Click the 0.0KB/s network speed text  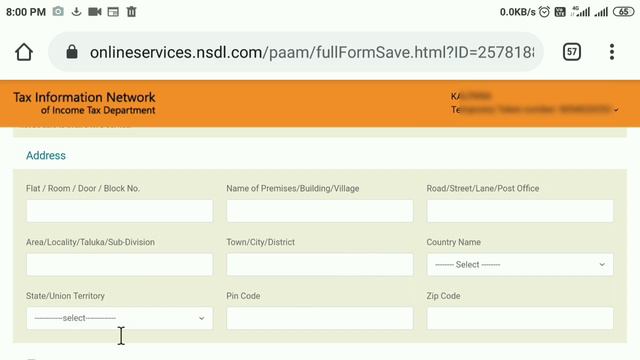[517, 12]
